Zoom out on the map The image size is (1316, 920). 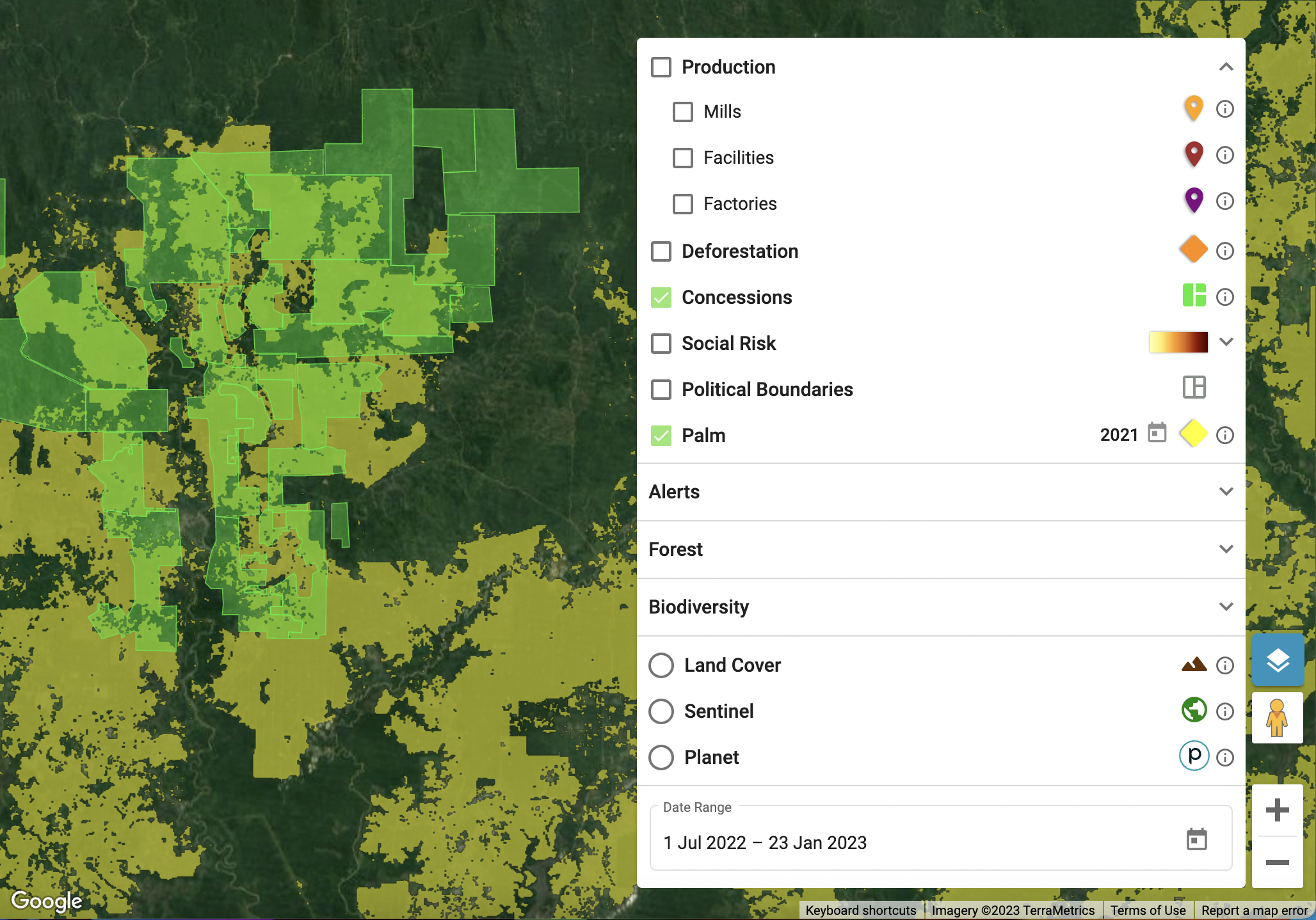click(1277, 862)
